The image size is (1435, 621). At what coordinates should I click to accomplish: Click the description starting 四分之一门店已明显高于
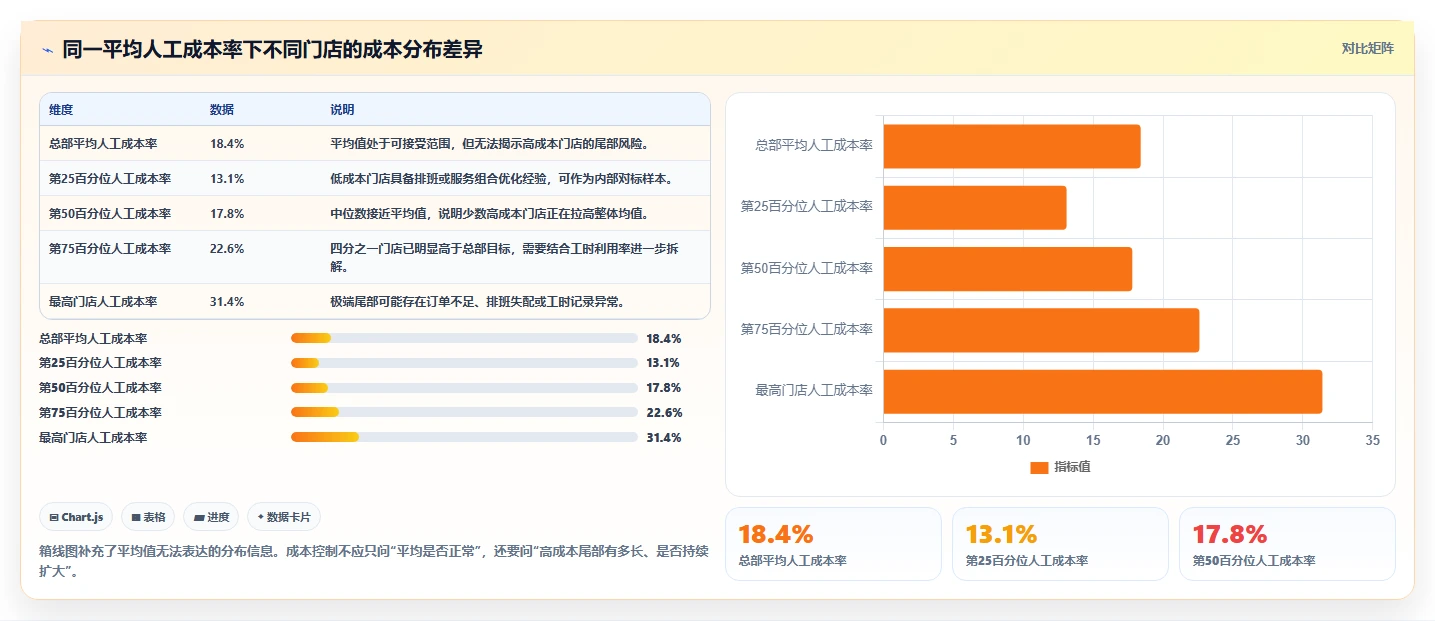504,258
